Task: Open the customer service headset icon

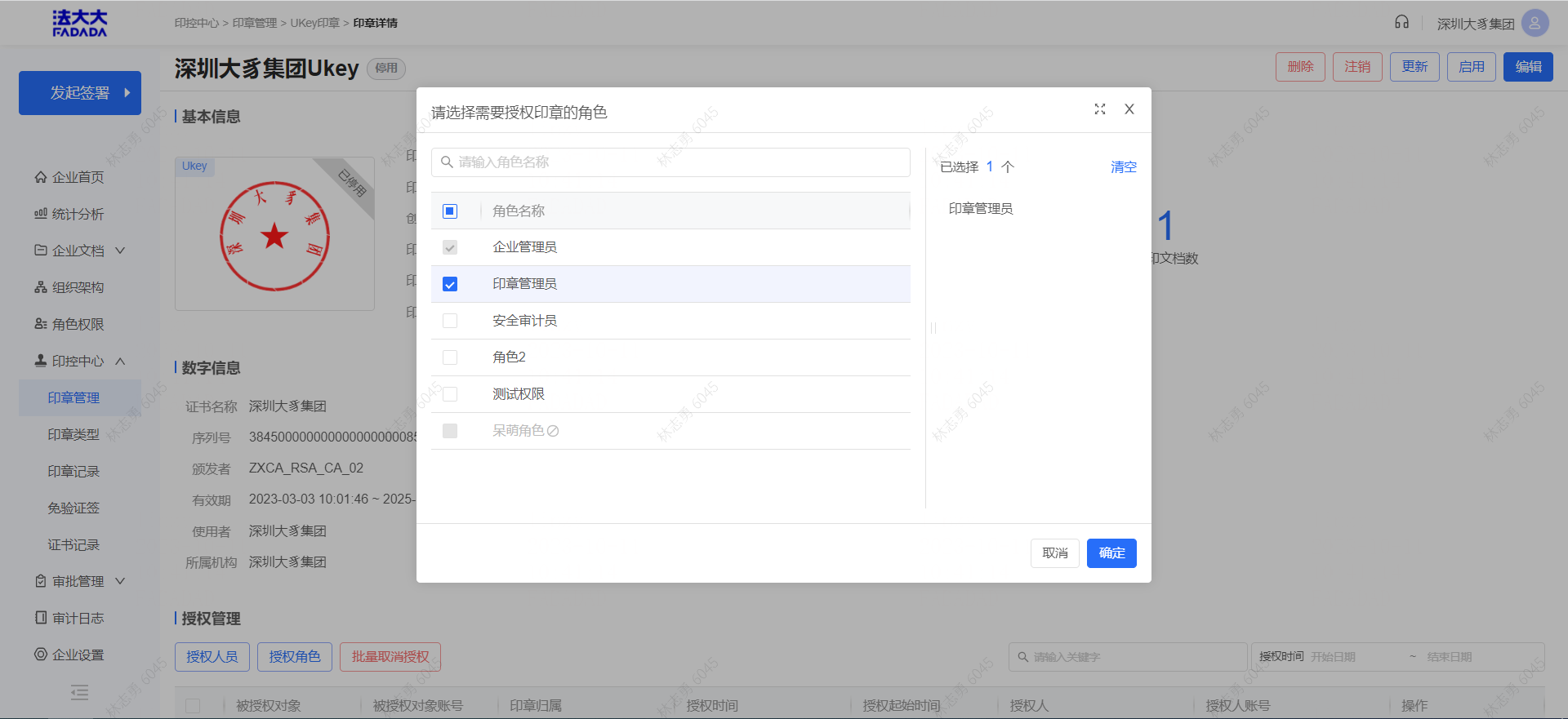Action: 1401,23
